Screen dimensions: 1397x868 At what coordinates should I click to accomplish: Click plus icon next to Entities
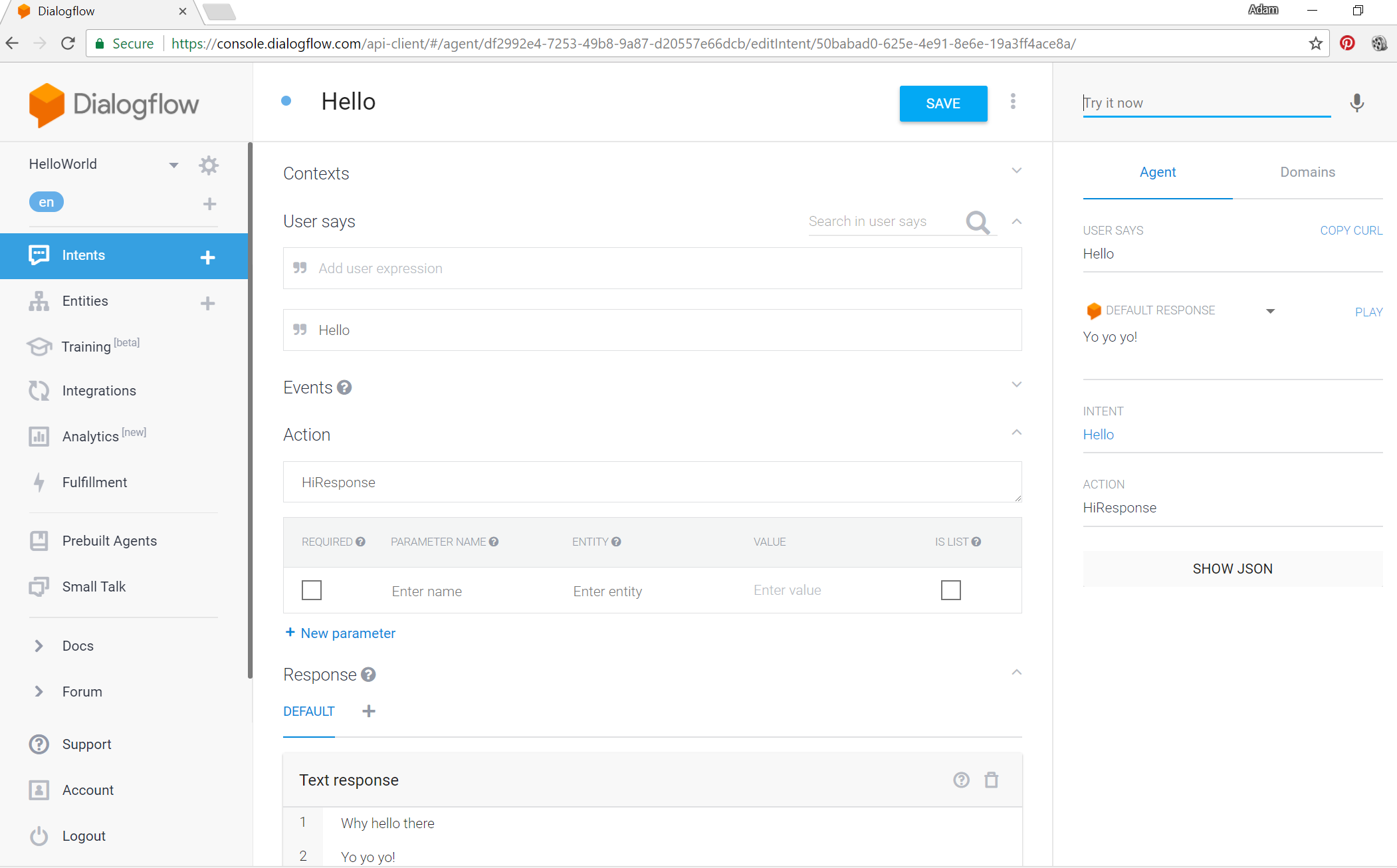click(x=207, y=303)
